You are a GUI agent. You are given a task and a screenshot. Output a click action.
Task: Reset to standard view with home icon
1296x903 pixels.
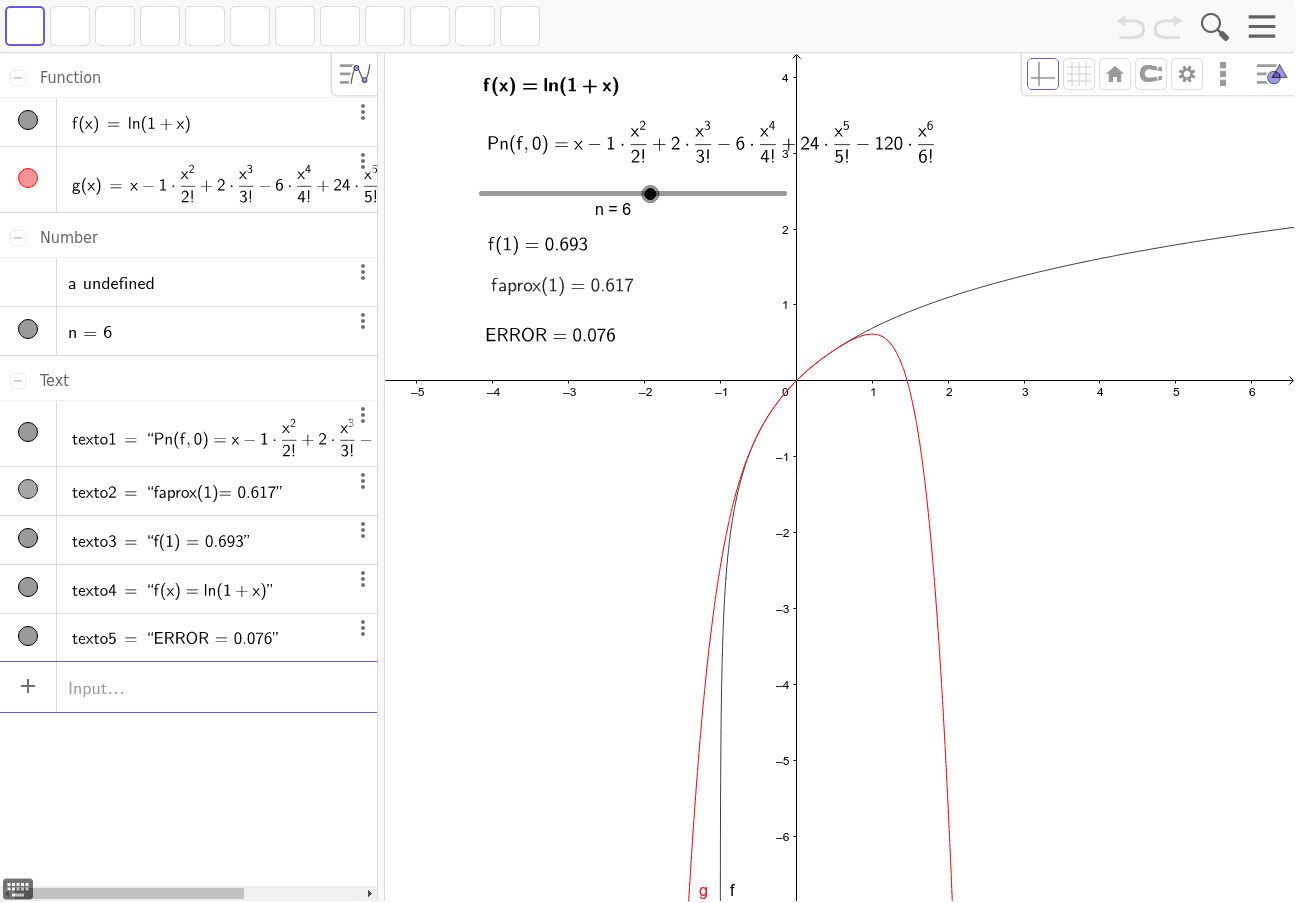tap(1115, 74)
